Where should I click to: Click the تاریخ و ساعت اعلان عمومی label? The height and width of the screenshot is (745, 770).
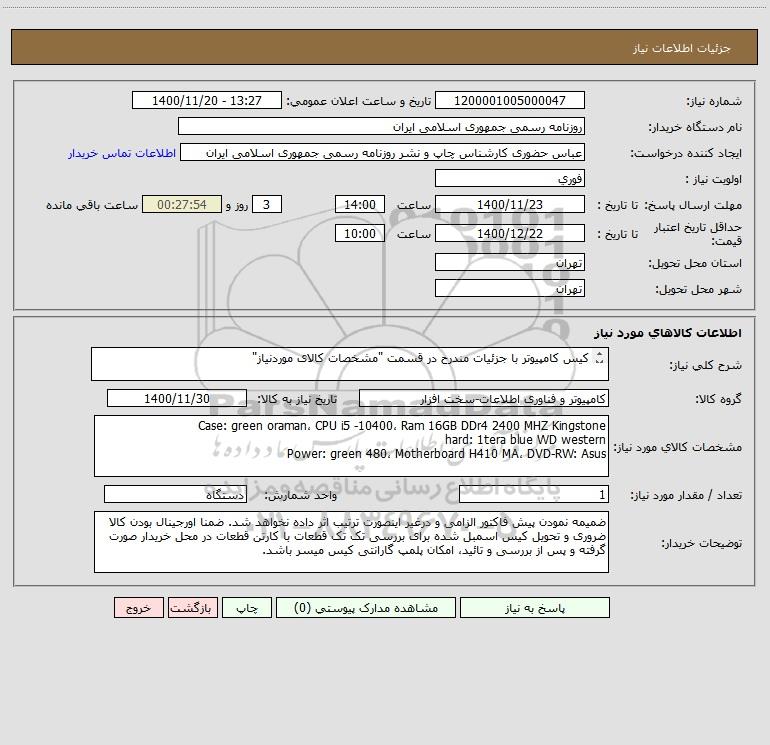(x=358, y=101)
